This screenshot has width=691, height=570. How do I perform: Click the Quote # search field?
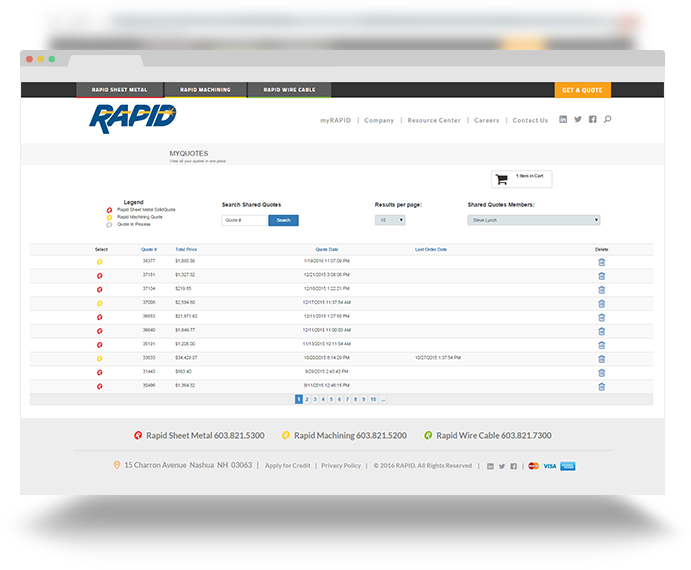(x=245, y=220)
